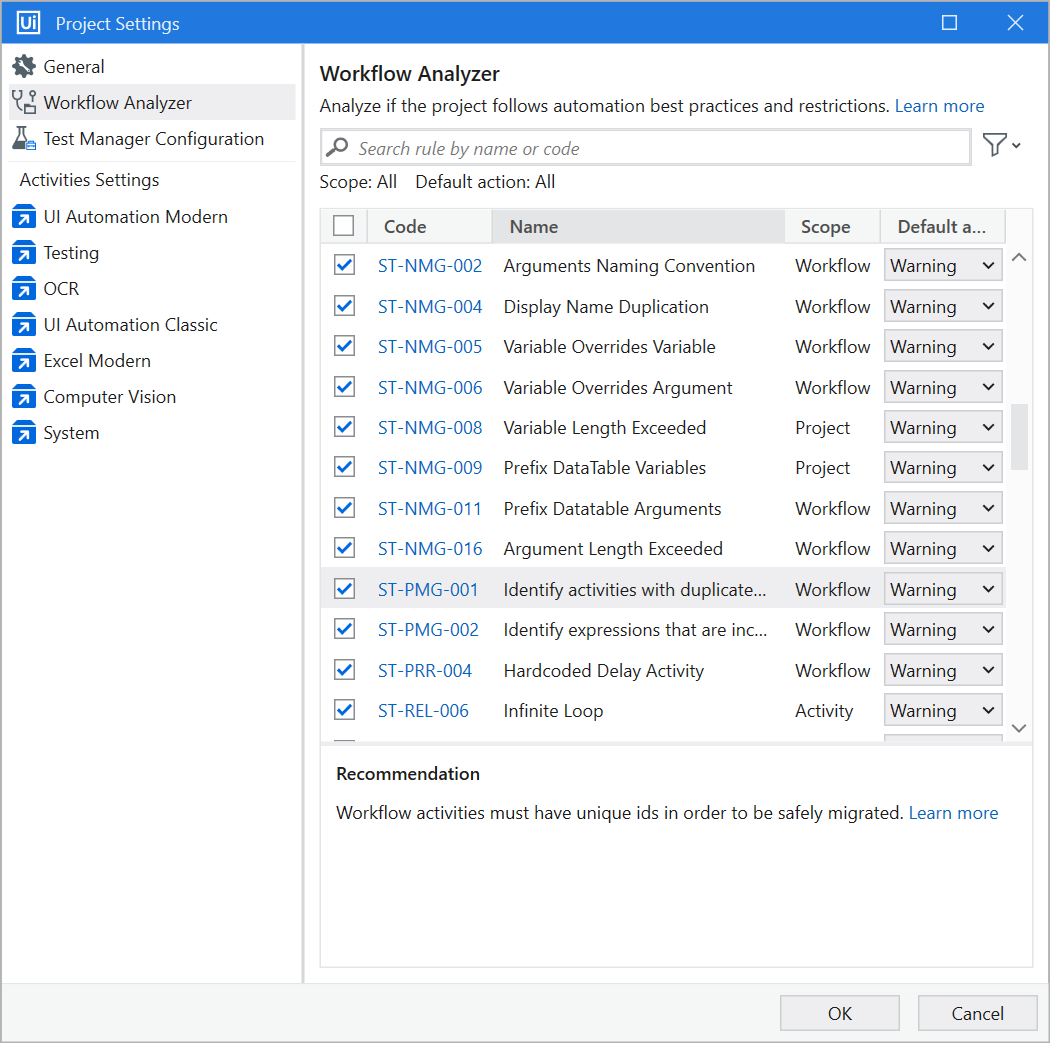Click the rules list vertical scrollbar thumb
Viewport: 1050px width, 1043px height.
pos(1019,436)
